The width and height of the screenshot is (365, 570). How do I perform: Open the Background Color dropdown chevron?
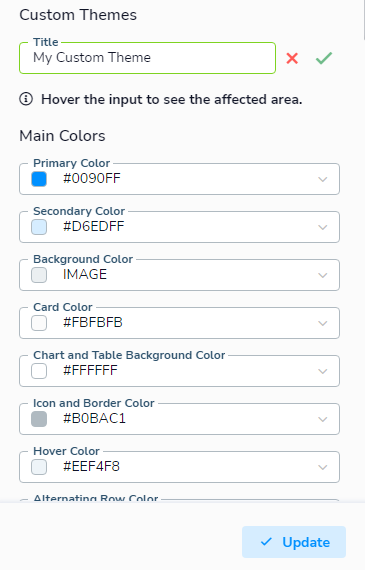tap(322, 275)
